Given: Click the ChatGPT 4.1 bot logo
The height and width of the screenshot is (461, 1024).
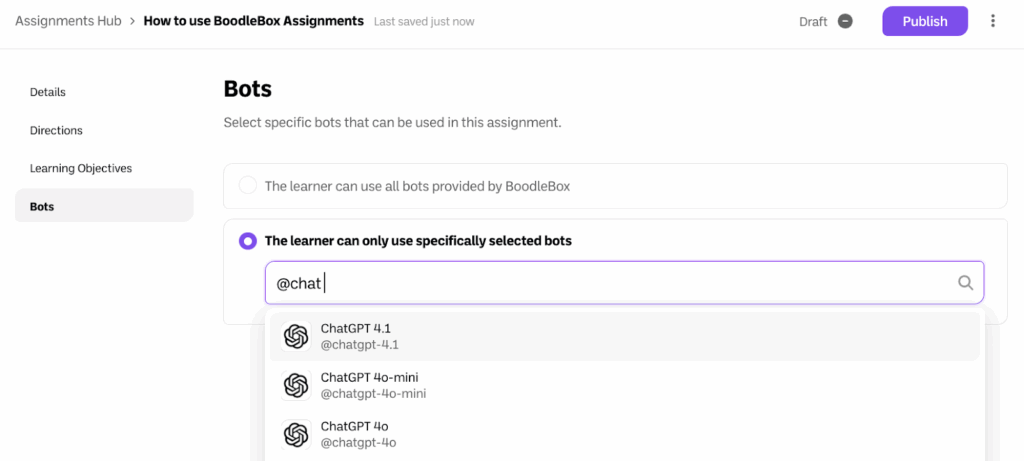Looking at the screenshot, I should click(296, 336).
